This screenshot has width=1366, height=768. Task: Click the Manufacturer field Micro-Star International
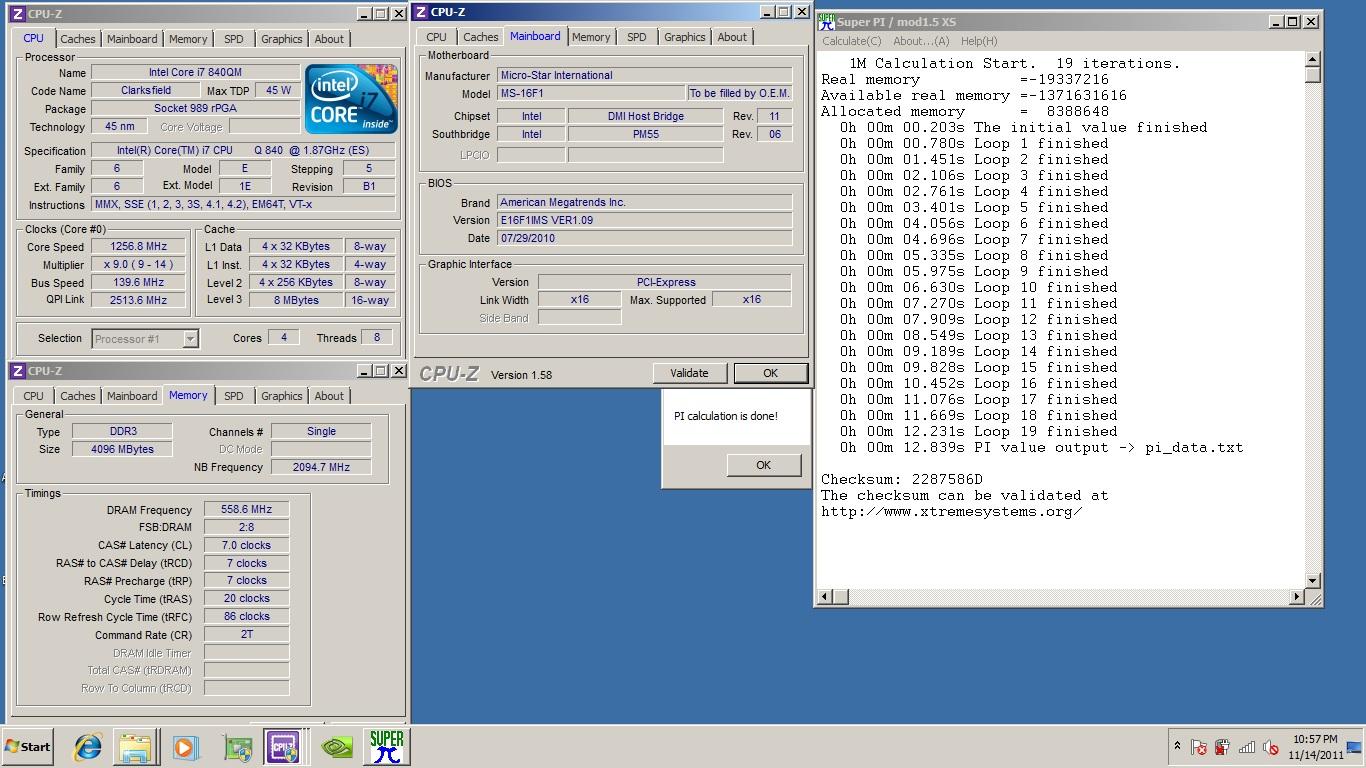pyautogui.click(x=644, y=75)
